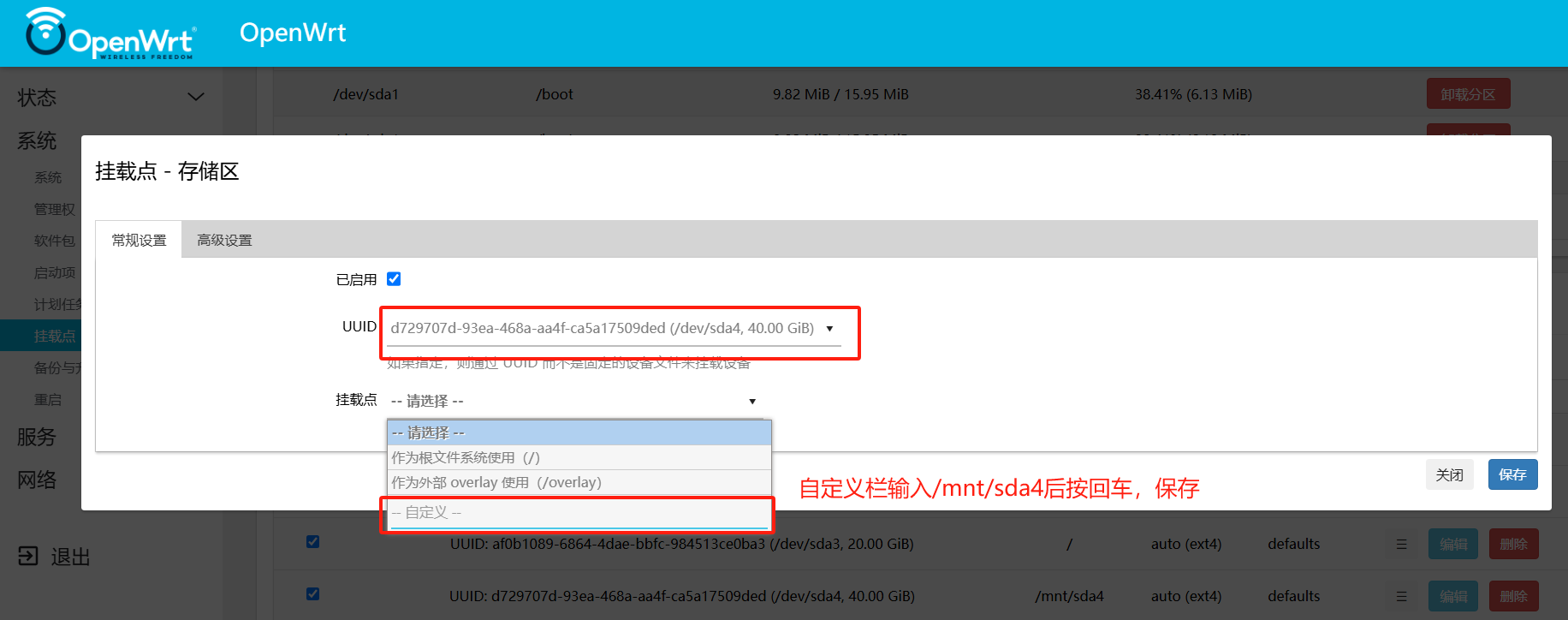Click the auto (ext4) cell in the /dev/sda3 row
Image resolution: width=1568 pixels, height=620 pixels.
(x=1186, y=544)
